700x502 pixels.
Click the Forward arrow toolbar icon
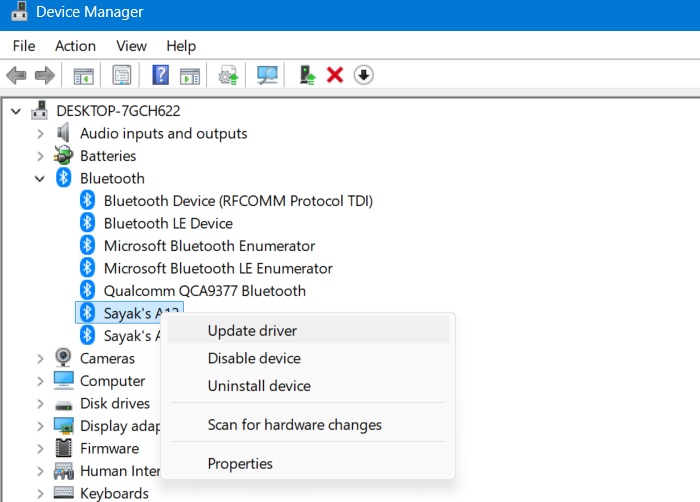coord(45,75)
